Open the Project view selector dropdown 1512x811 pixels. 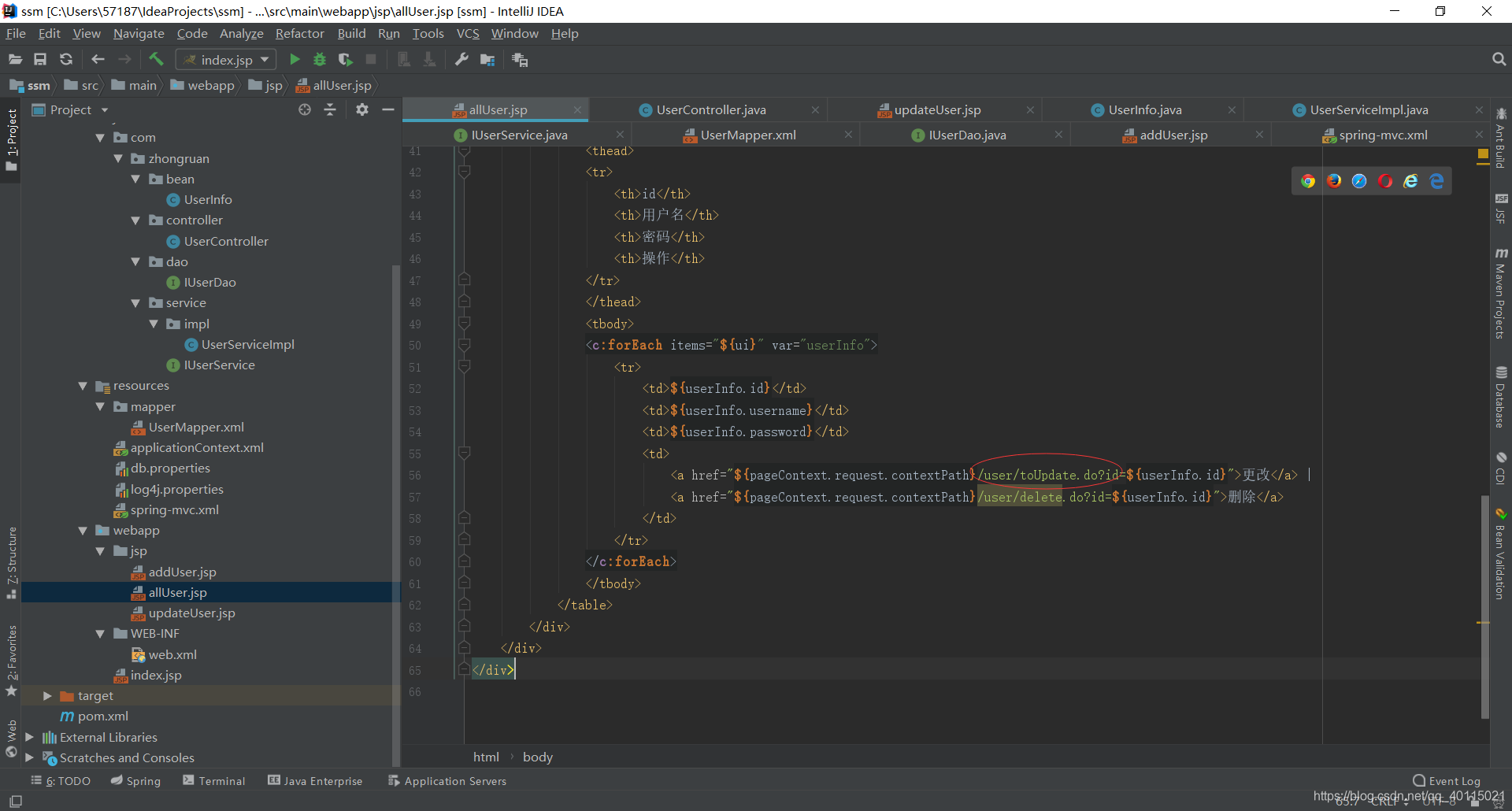(71, 110)
